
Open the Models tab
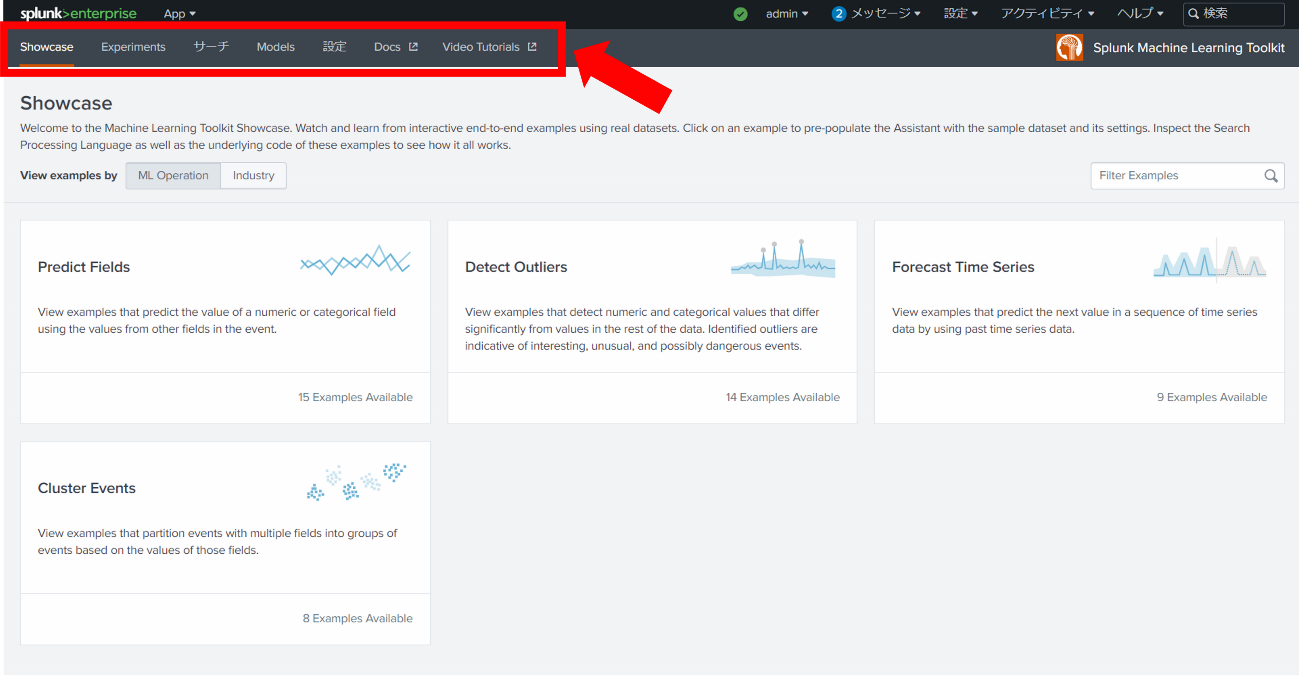click(275, 47)
